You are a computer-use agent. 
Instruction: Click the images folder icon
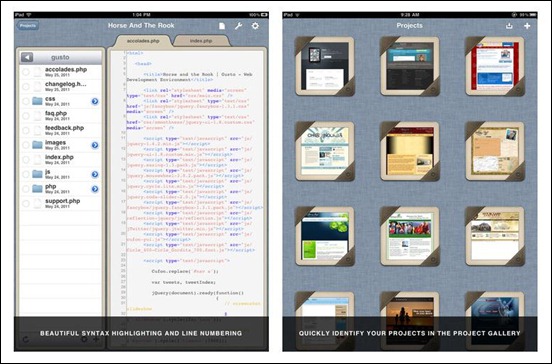pos(37,145)
